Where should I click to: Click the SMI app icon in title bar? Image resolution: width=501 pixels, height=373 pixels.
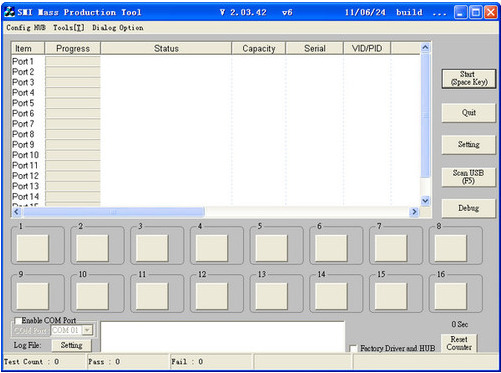point(9,12)
